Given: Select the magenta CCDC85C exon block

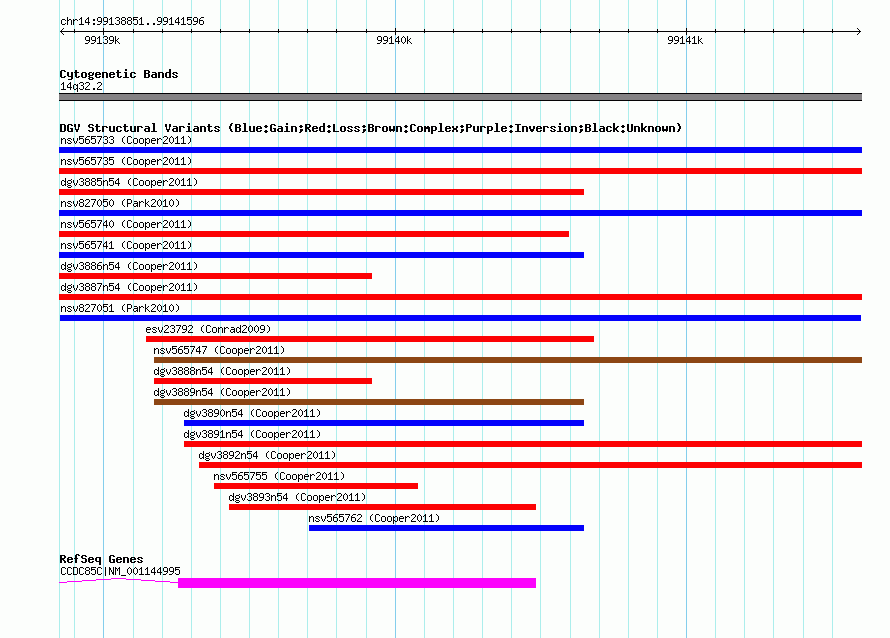Looking at the screenshot, I should 357,583.
